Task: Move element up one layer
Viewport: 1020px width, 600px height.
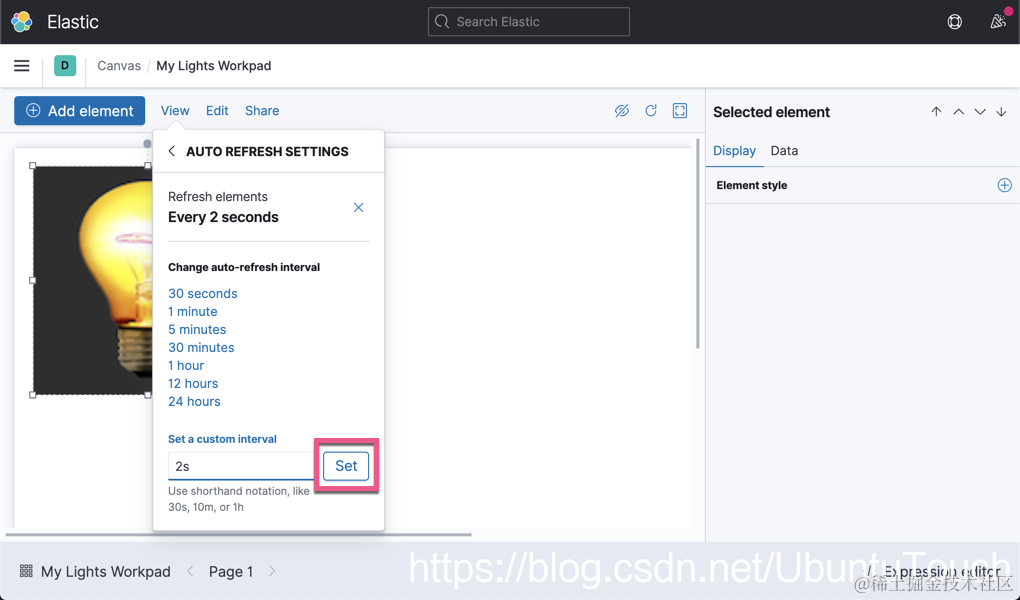Action: pyautogui.click(x=958, y=111)
